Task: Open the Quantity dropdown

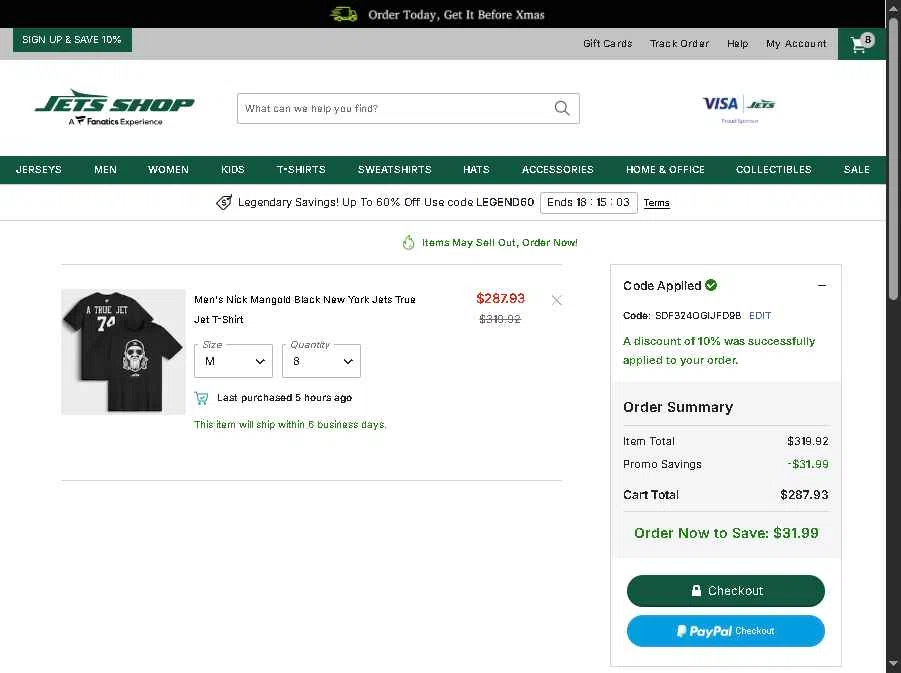Action: tap(321, 361)
